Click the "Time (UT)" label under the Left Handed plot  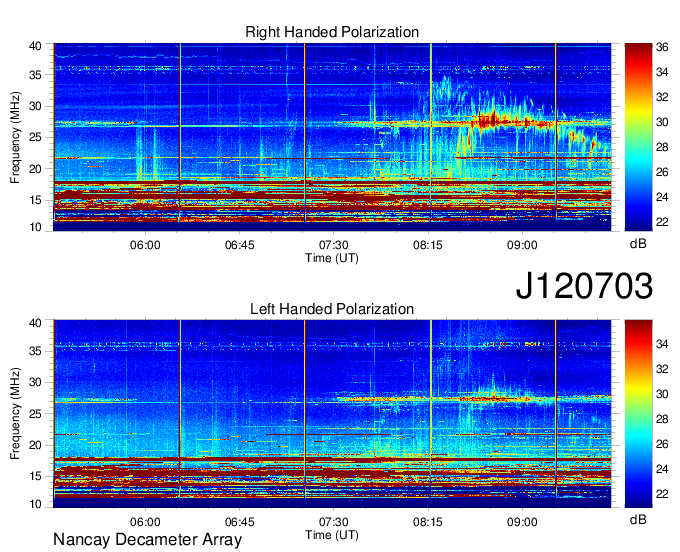pos(332,535)
